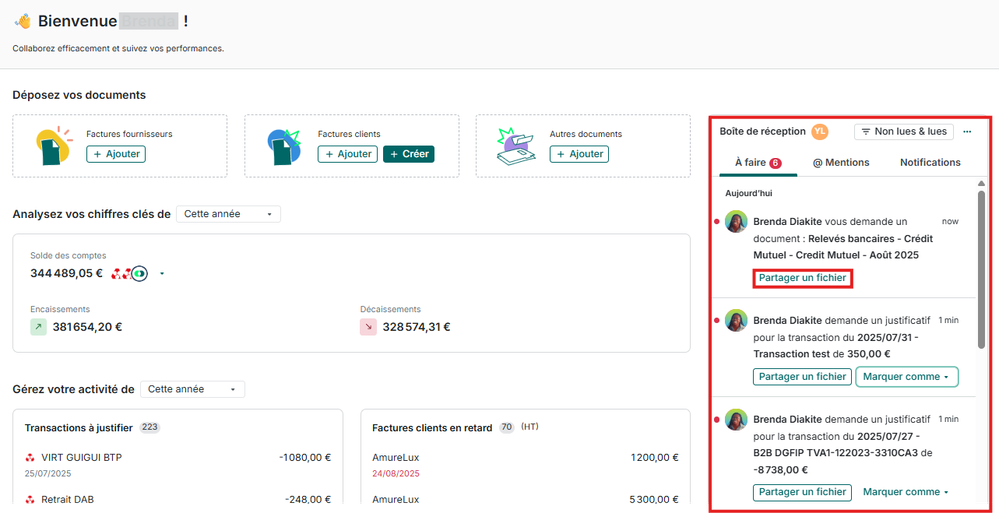
Task: Click Ajouter under Factures fournisseurs
Action: (x=116, y=154)
